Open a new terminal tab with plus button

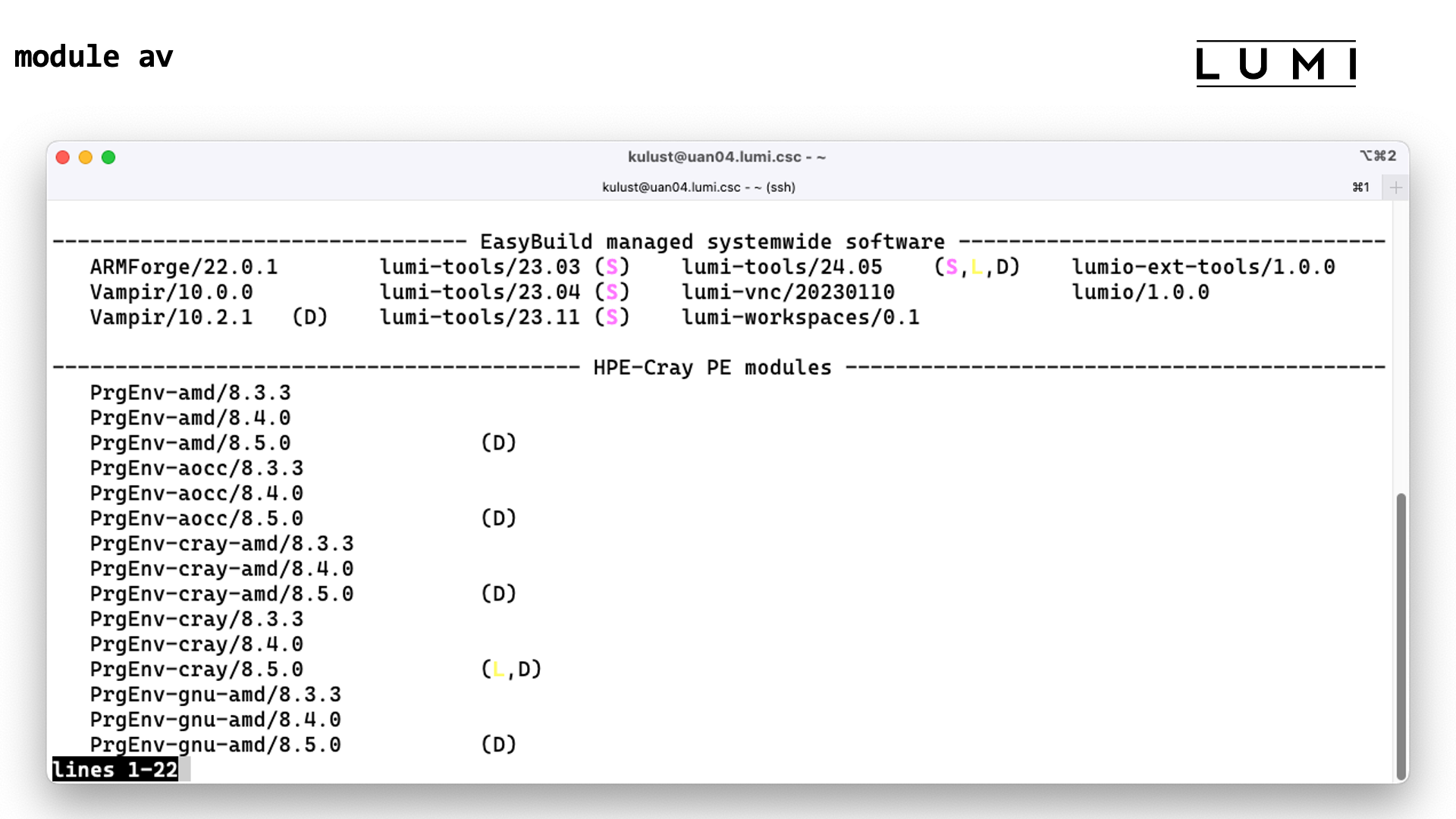1395,187
